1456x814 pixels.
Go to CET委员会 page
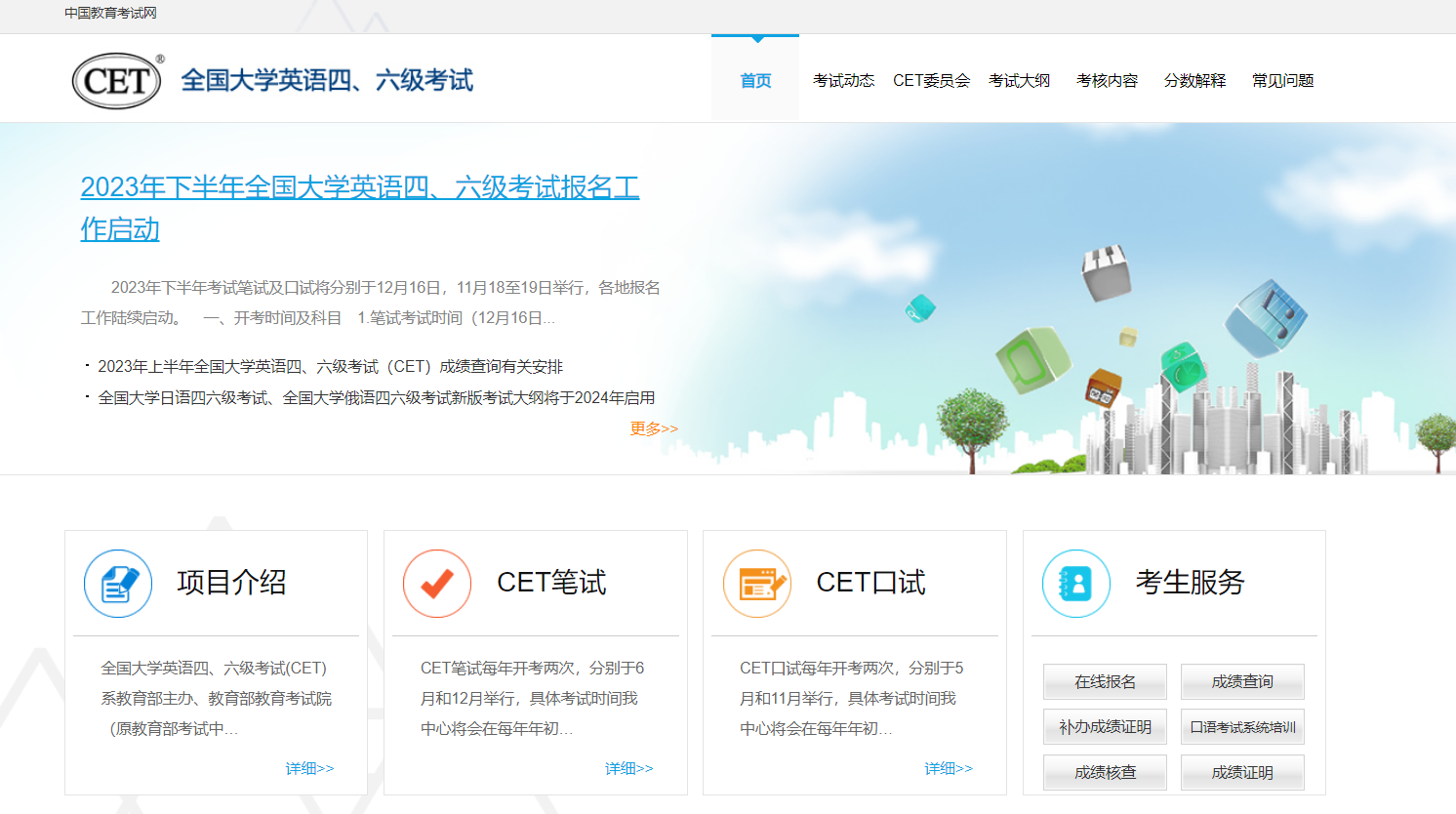pos(931,80)
